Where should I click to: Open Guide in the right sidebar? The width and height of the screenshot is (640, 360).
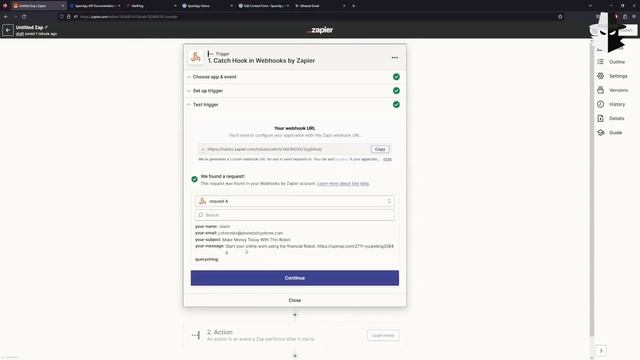(x=610, y=133)
